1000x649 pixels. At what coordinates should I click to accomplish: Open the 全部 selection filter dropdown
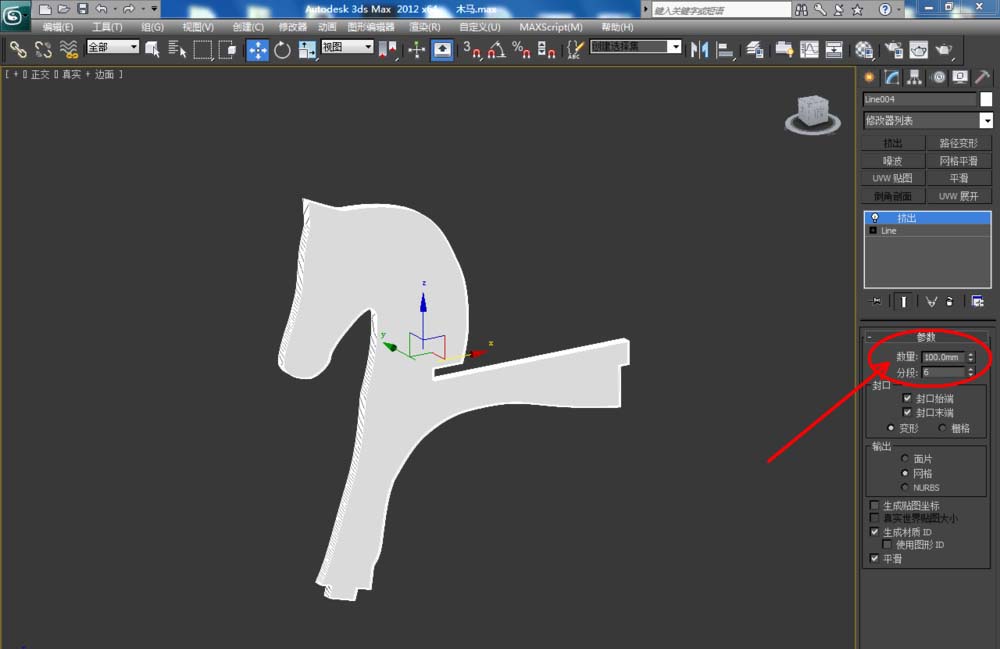pos(112,47)
